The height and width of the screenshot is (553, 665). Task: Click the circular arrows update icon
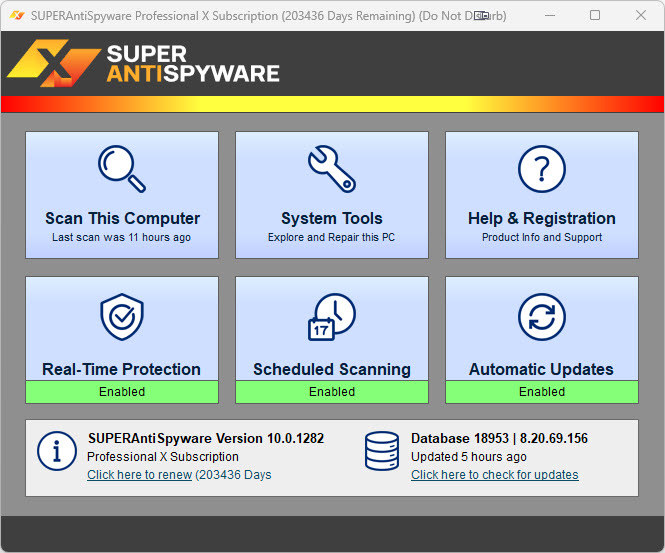(x=541, y=317)
